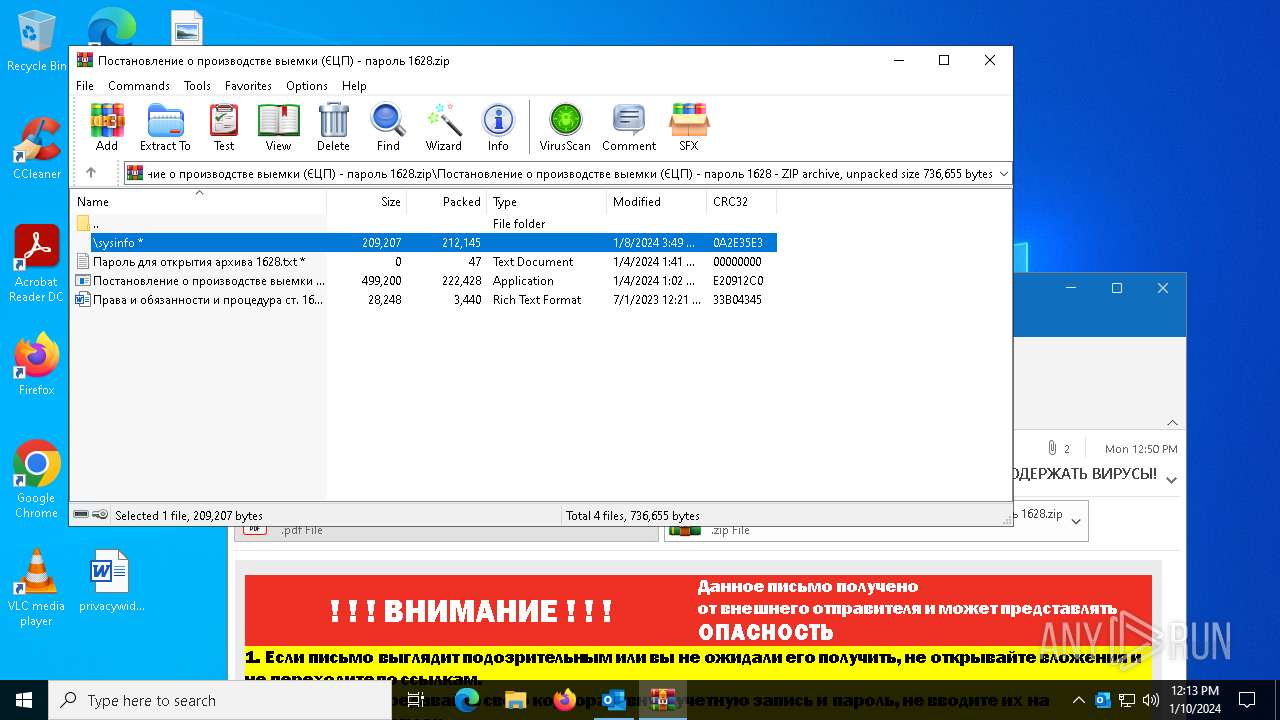
Task: Collapse the Outlook ribbon chevron
Action: (x=1172, y=423)
